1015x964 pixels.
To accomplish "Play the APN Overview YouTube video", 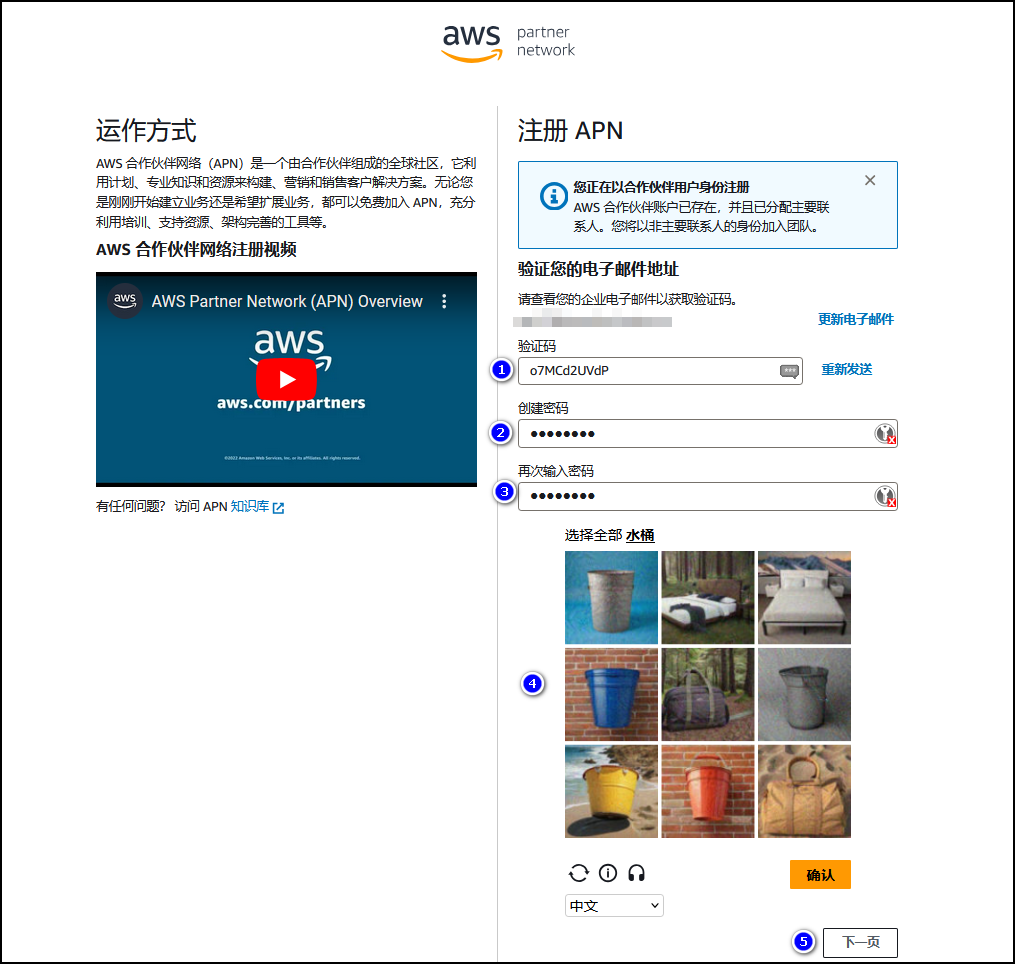I will click(286, 379).
